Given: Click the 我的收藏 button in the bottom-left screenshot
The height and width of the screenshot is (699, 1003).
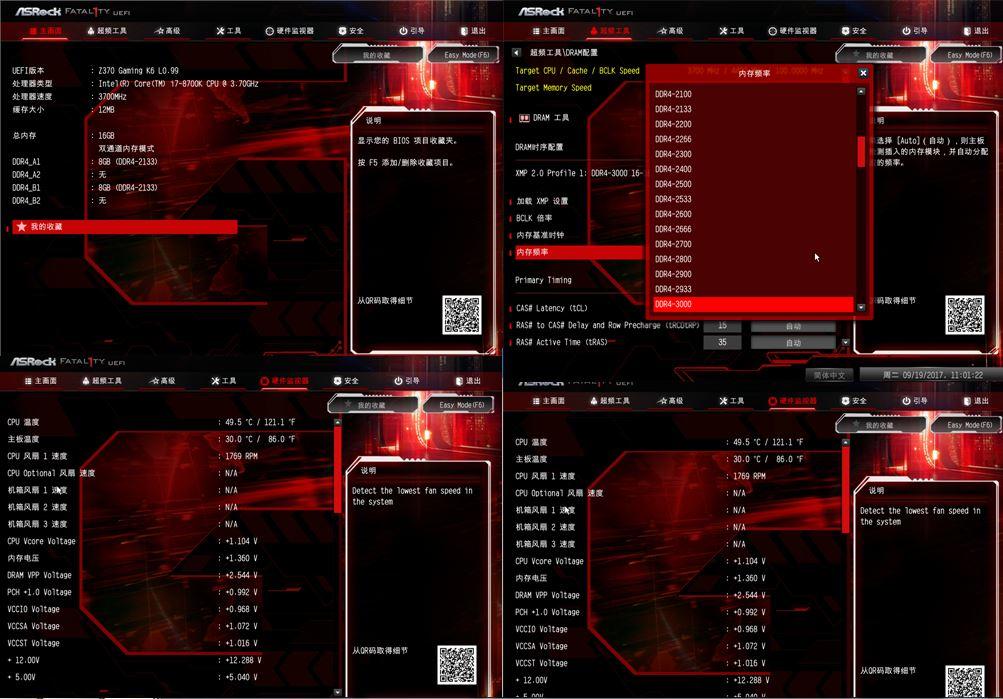Looking at the screenshot, I should pyautogui.click(x=372, y=405).
